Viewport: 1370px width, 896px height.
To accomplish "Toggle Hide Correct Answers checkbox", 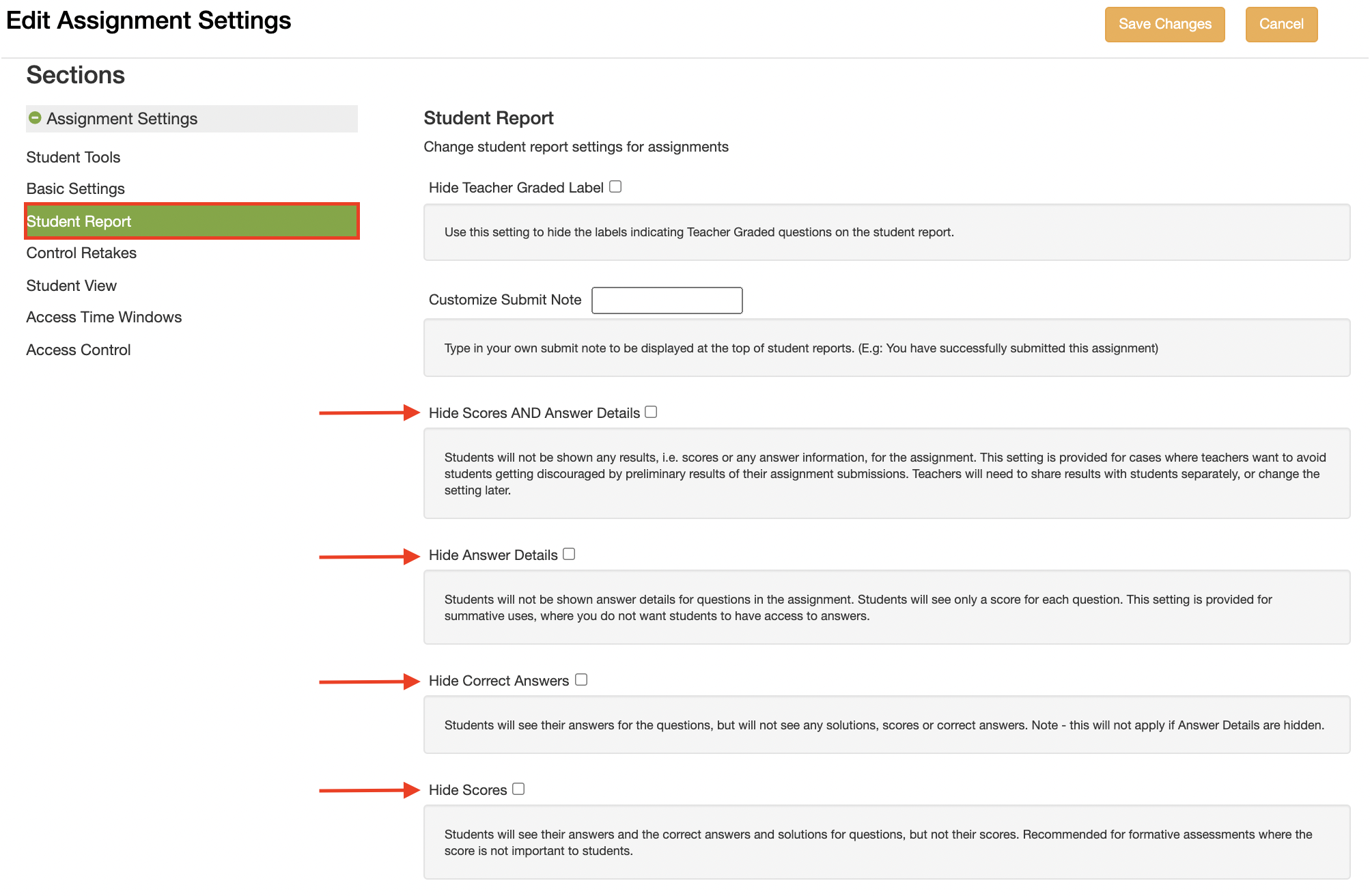I will point(581,680).
